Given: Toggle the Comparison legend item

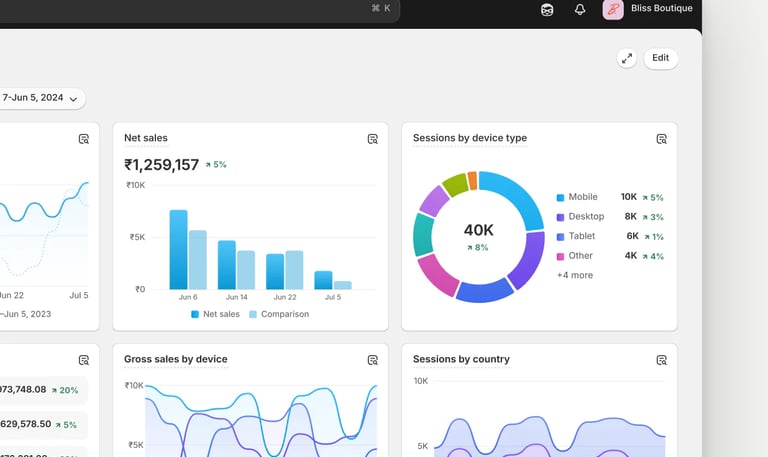Looking at the screenshot, I should tap(279, 314).
